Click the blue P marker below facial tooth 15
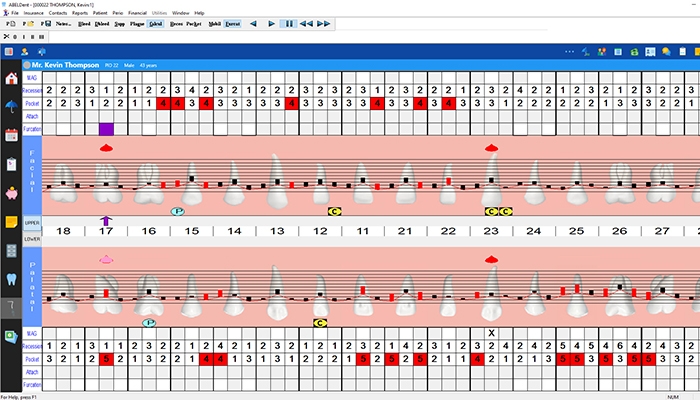This screenshot has height=400, width=700. (178, 211)
